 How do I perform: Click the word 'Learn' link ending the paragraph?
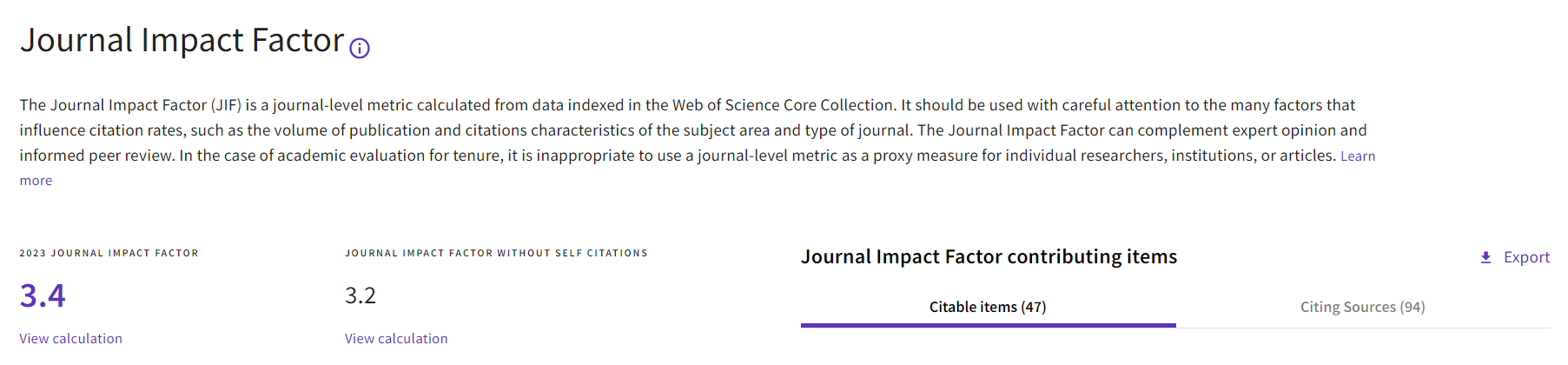[x=1358, y=156]
